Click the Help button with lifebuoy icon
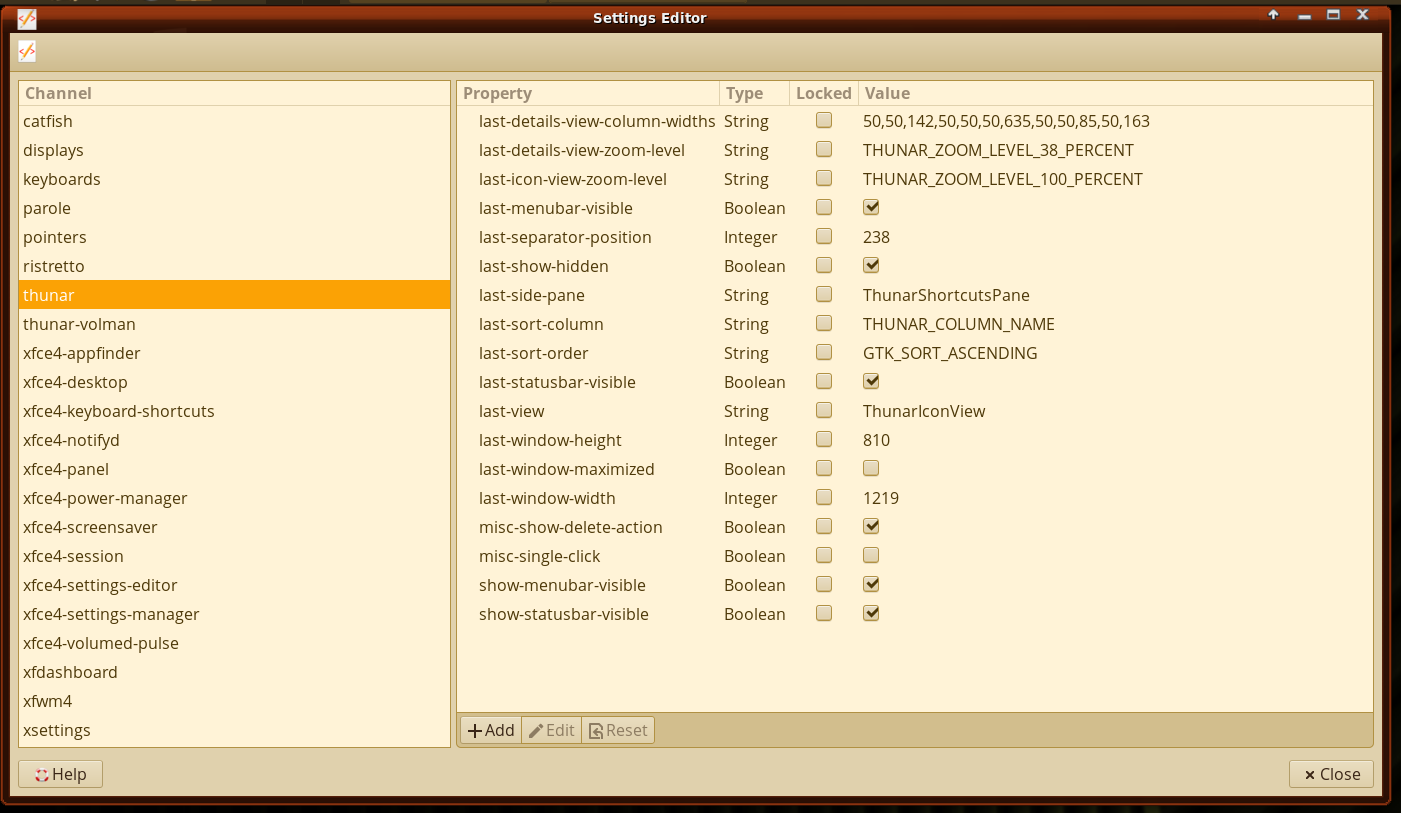1401x813 pixels. coord(60,774)
